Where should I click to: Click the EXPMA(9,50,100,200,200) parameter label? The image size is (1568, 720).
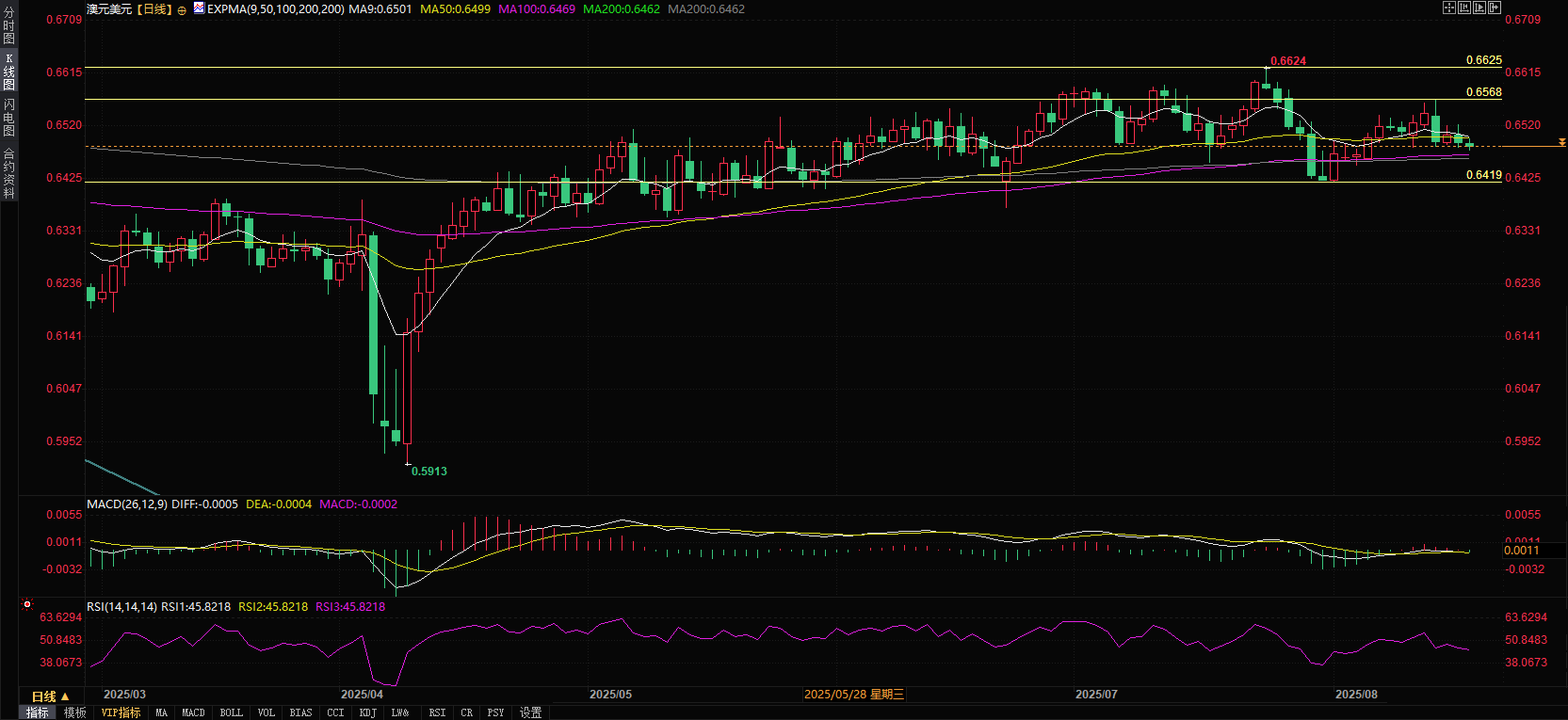click(x=276, y=9)
